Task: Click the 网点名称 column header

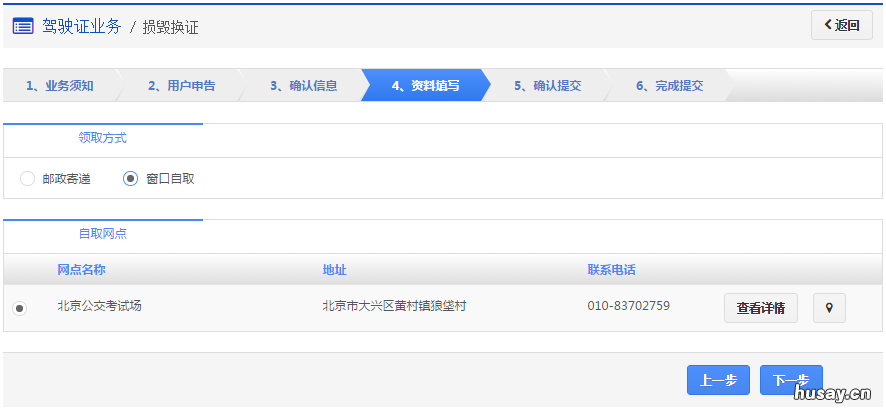Action: click(x=82, y=270)
